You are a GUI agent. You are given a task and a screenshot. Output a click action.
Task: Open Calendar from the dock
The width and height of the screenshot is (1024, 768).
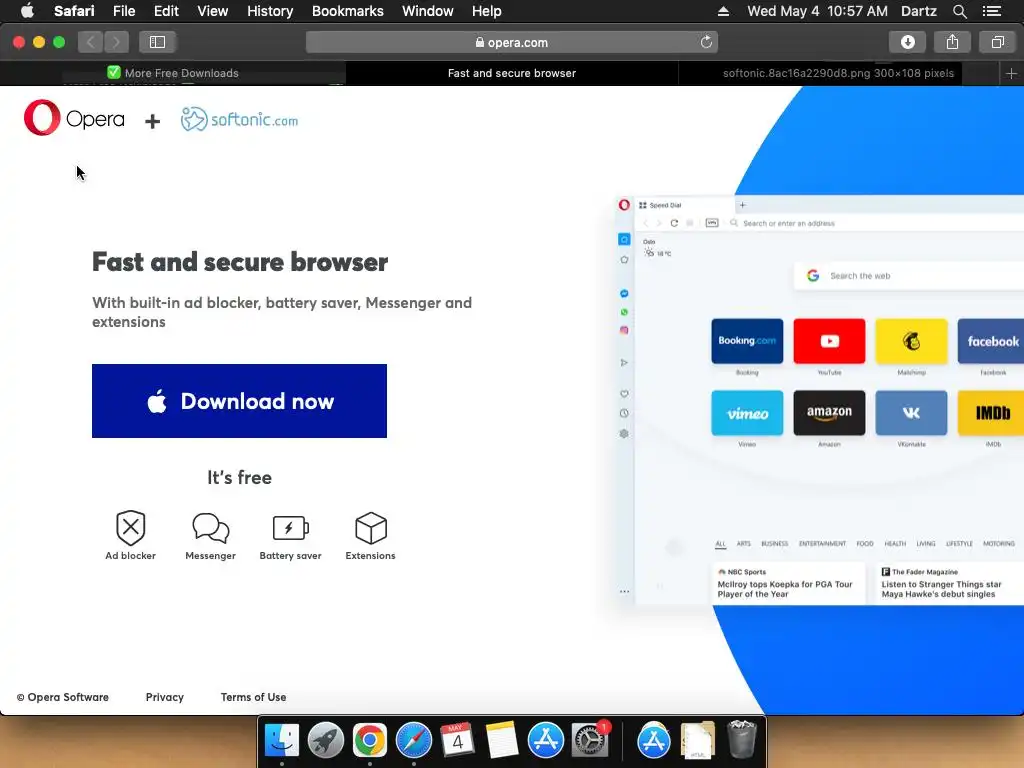pyautogui.click(x=457, y=740)
